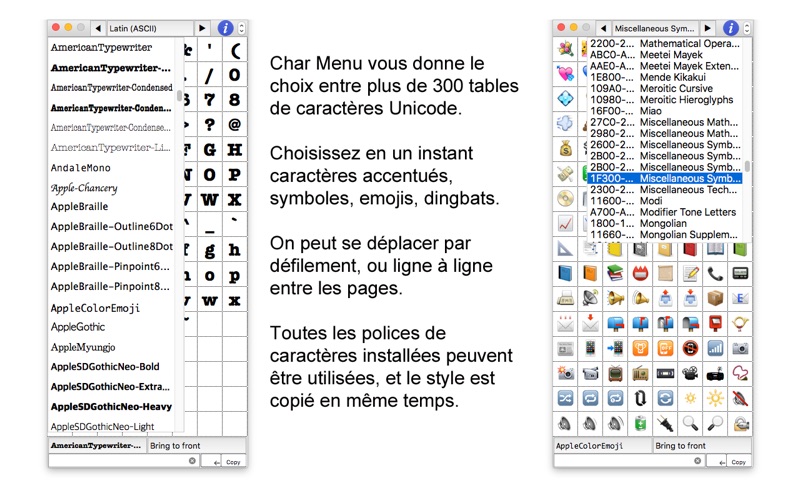This screenshot has width=800, height=500.
Task: Choose the optical disc emoji
Action: pos(565,198)
